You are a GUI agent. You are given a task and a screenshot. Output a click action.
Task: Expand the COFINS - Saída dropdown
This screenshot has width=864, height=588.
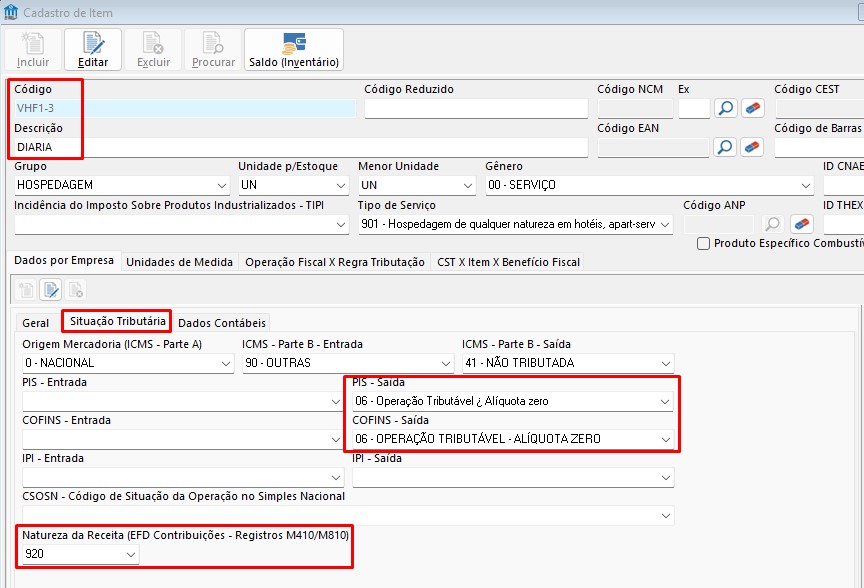tap(666, 440)
